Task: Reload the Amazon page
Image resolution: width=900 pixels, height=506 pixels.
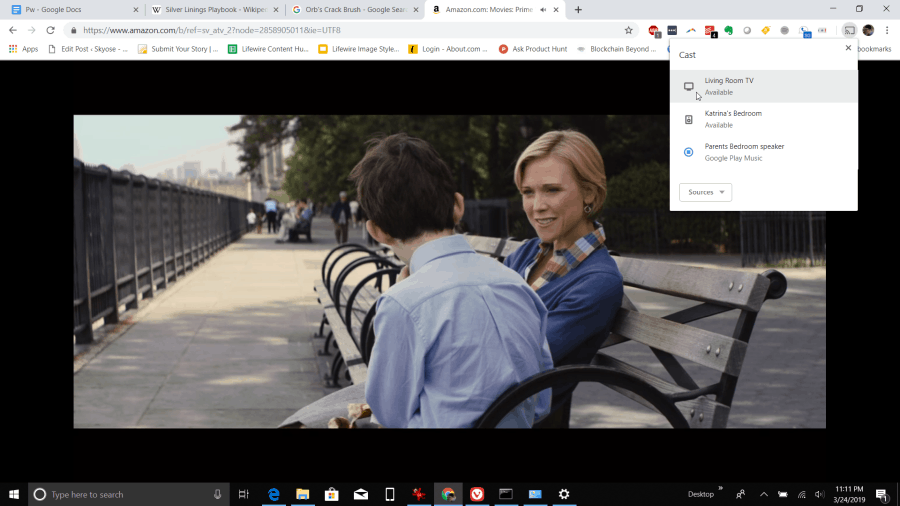Action: 51,30
